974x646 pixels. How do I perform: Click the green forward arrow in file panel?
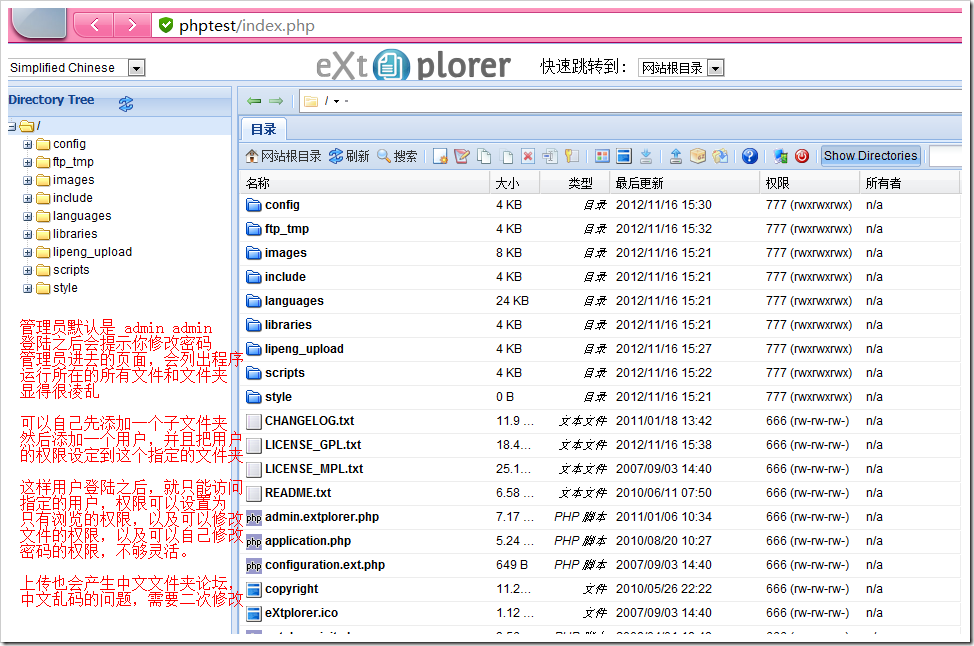[x=276, y=101]
